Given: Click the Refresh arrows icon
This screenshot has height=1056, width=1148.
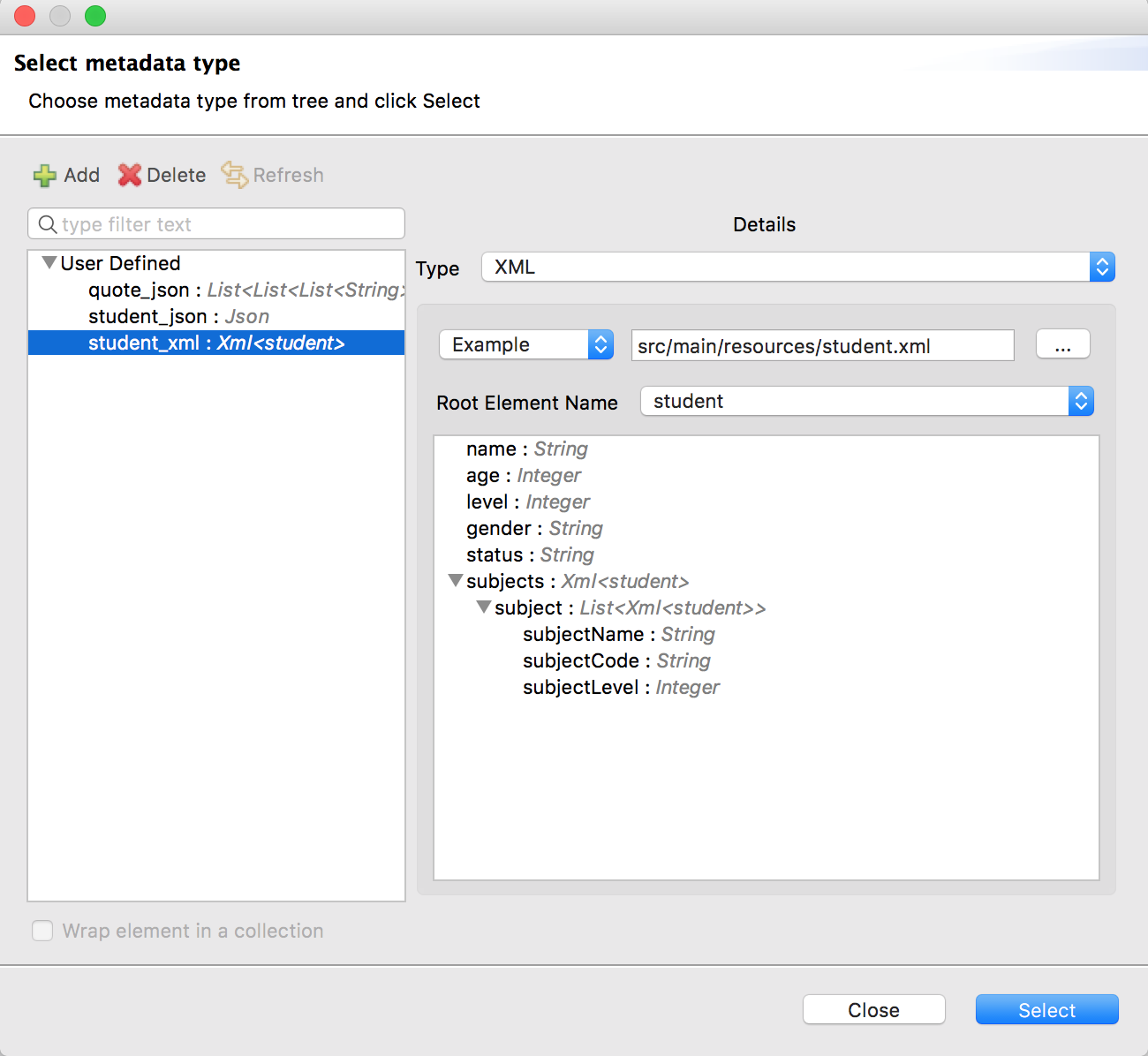Looking at the screenshot, I should click(234, 175).
